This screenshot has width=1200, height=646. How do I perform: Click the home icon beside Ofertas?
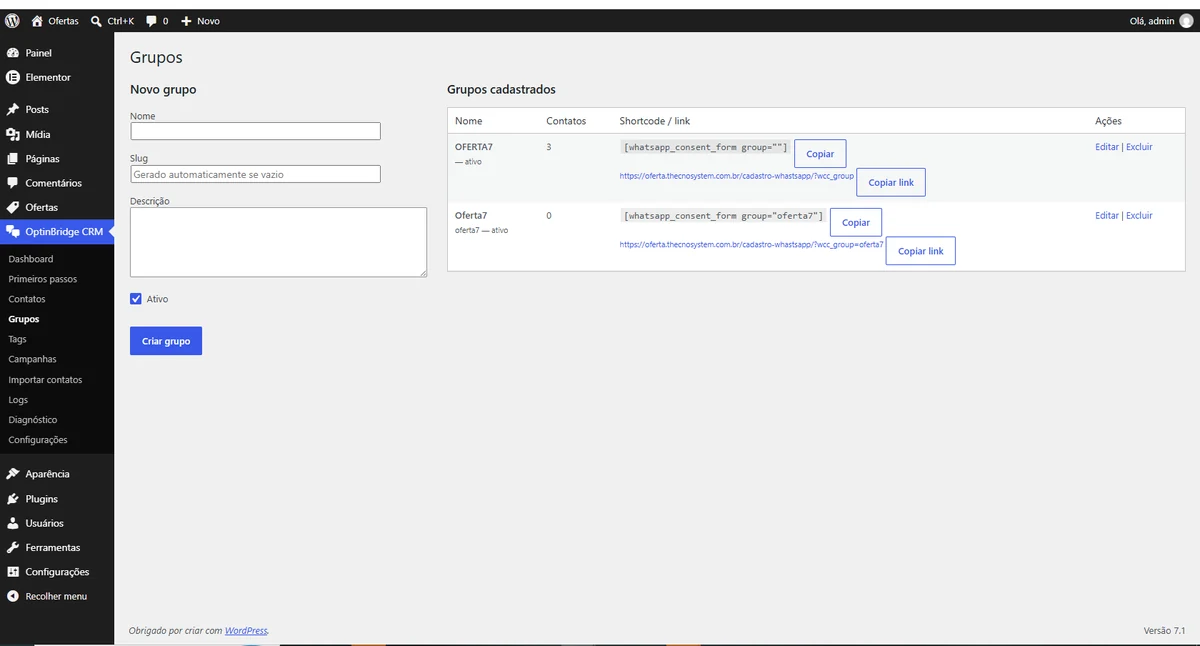37,20
